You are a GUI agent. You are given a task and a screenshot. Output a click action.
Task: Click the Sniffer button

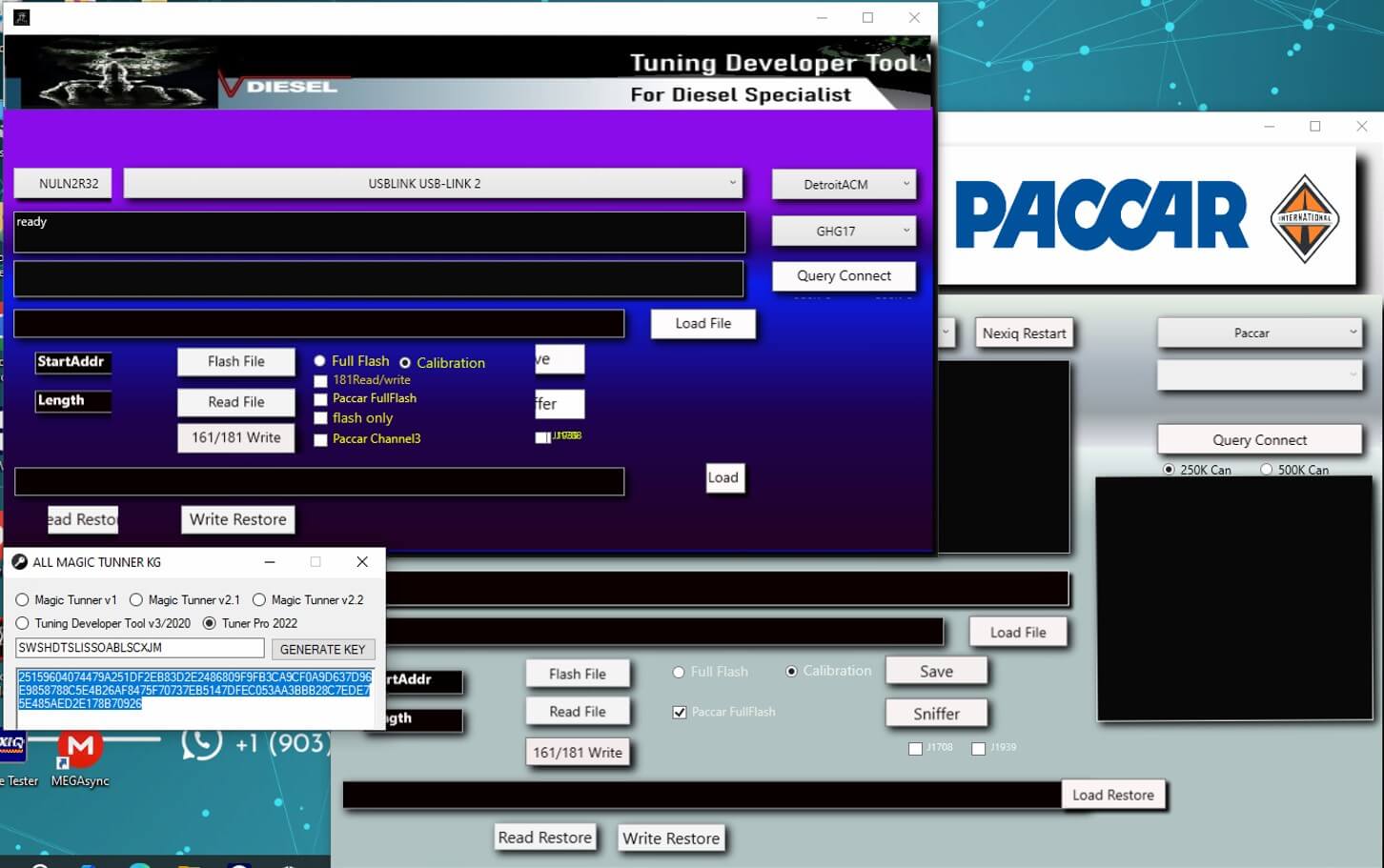coord(936,713)
